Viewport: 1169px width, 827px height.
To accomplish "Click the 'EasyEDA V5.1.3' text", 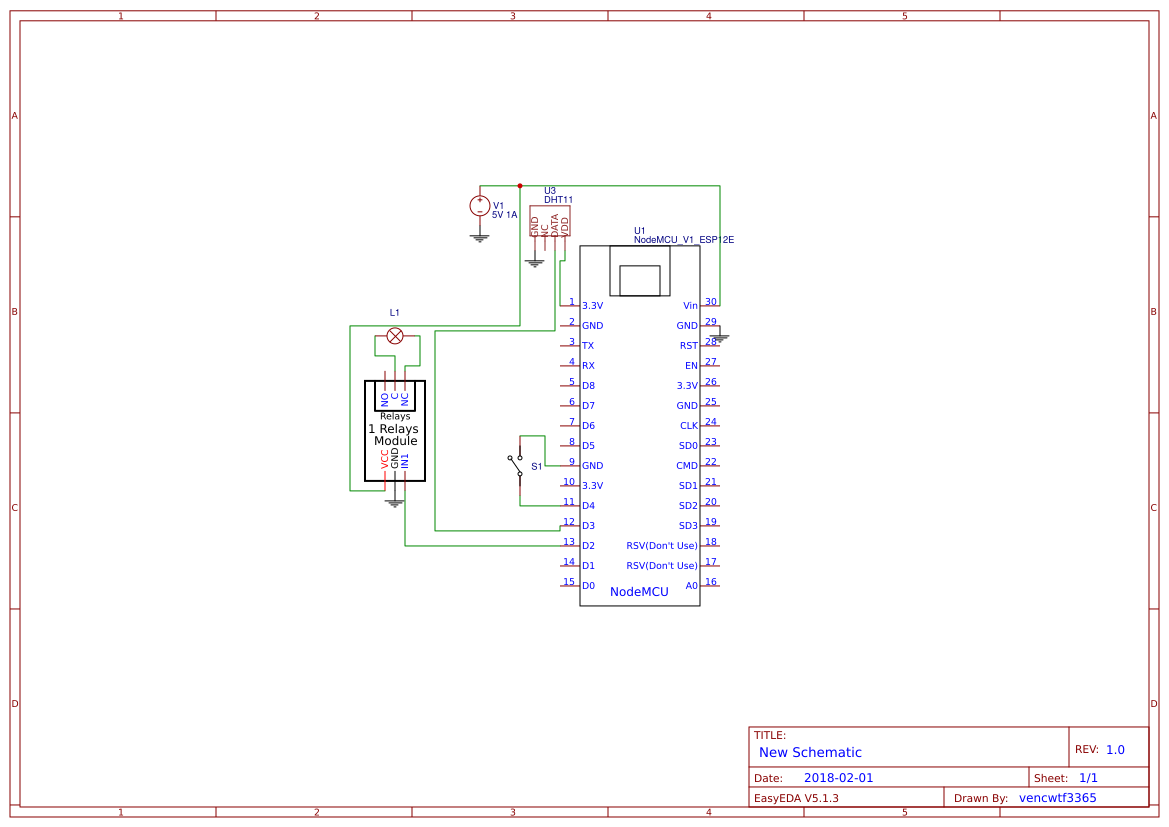I will (796, 798).
